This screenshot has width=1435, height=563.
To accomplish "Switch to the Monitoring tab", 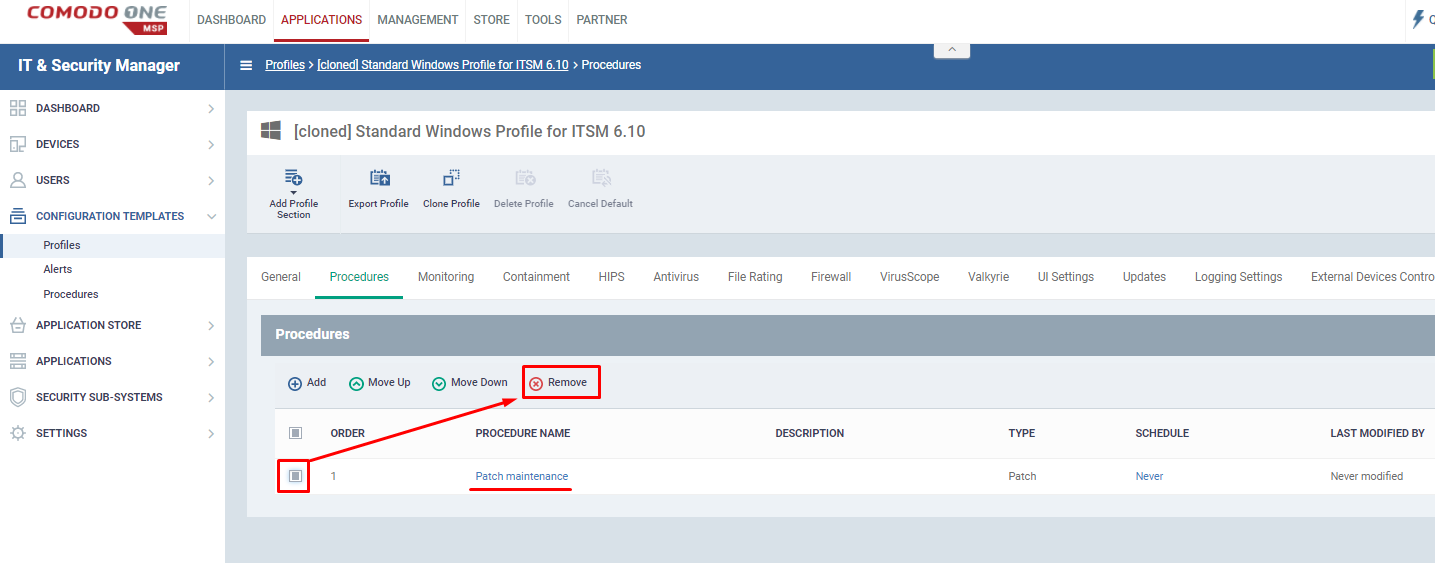I will [446, 277].
